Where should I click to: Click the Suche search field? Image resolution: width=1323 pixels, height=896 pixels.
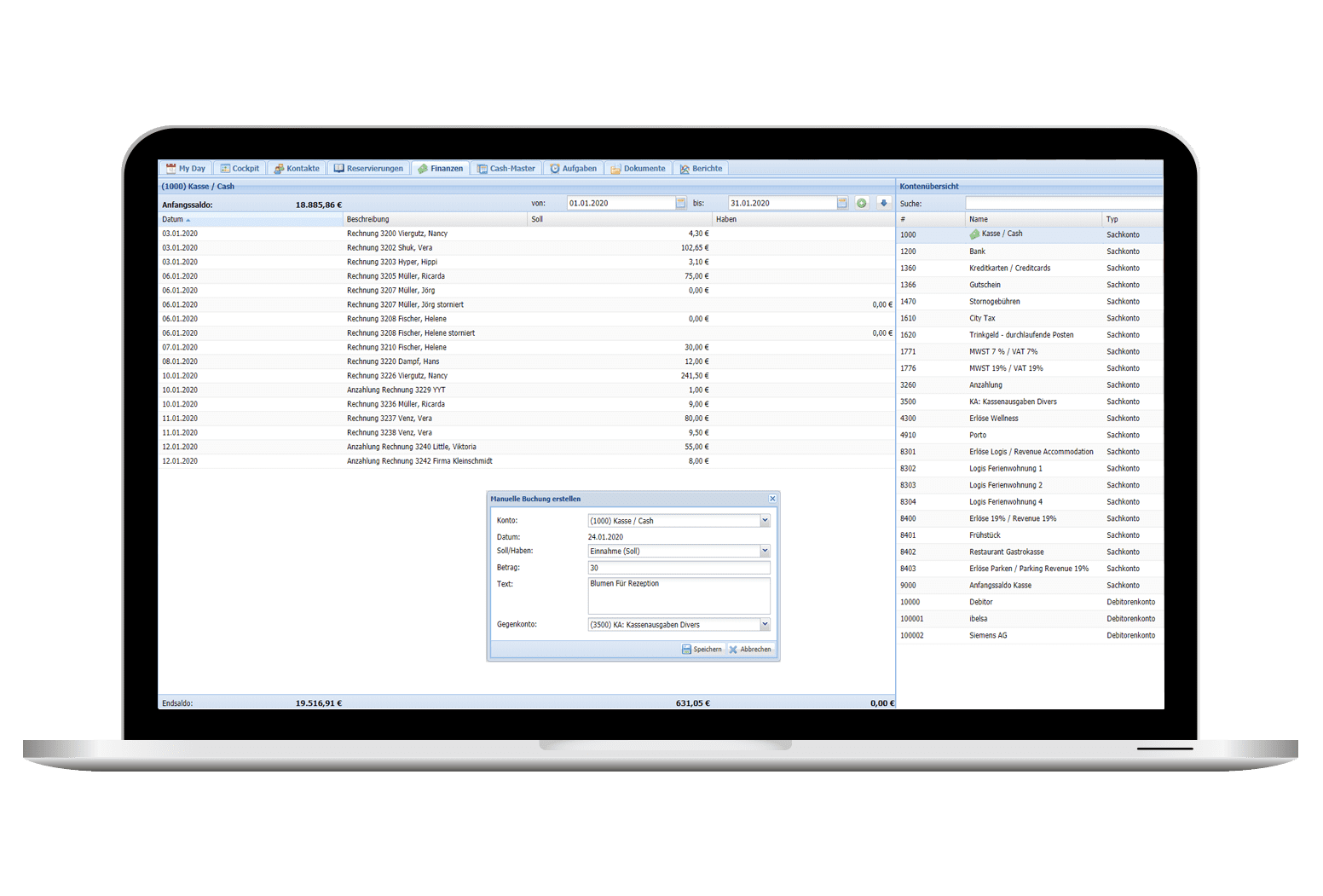tap(1062, 204)
